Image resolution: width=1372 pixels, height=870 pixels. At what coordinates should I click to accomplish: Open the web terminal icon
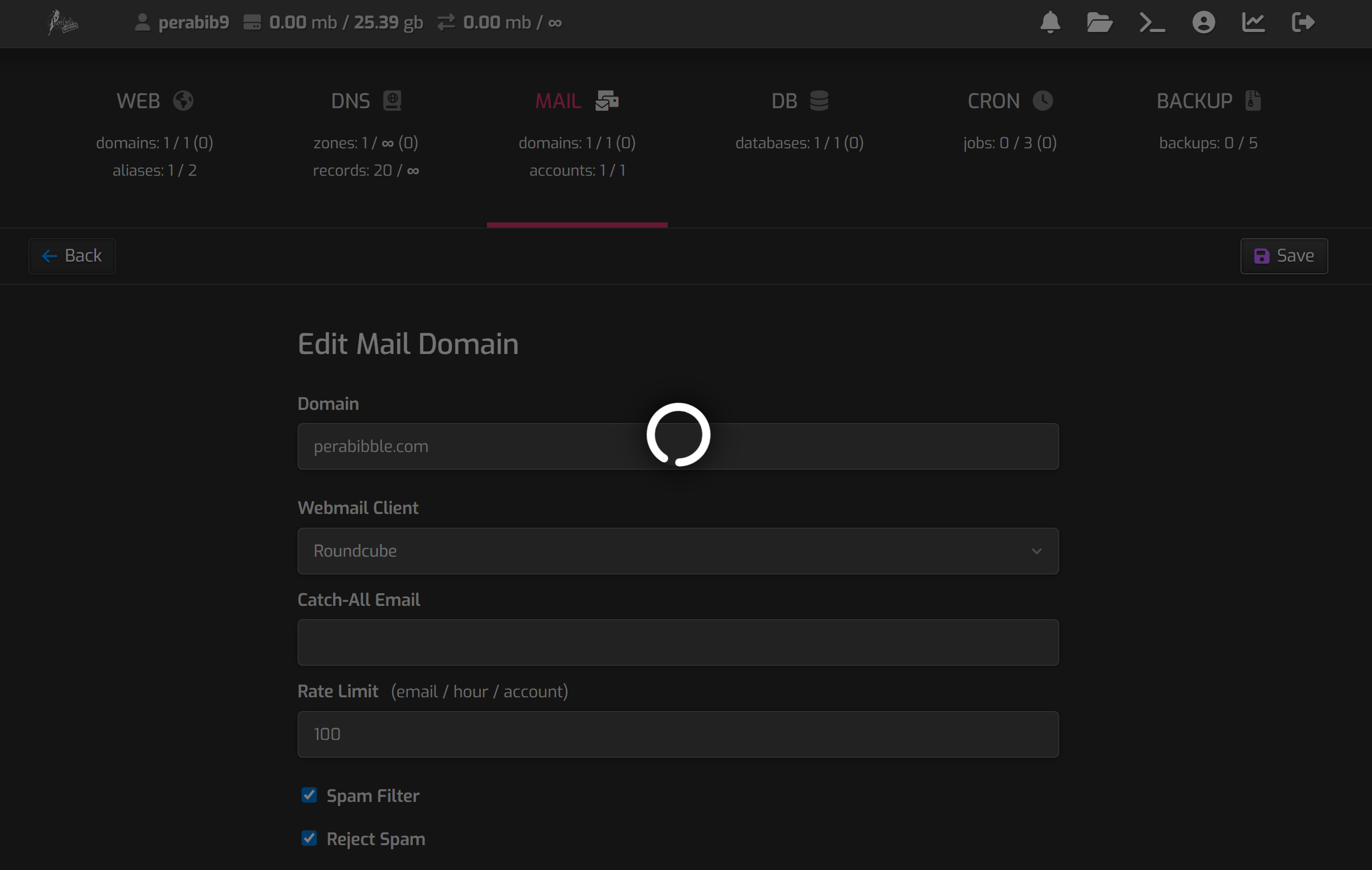coord(1152,23)
